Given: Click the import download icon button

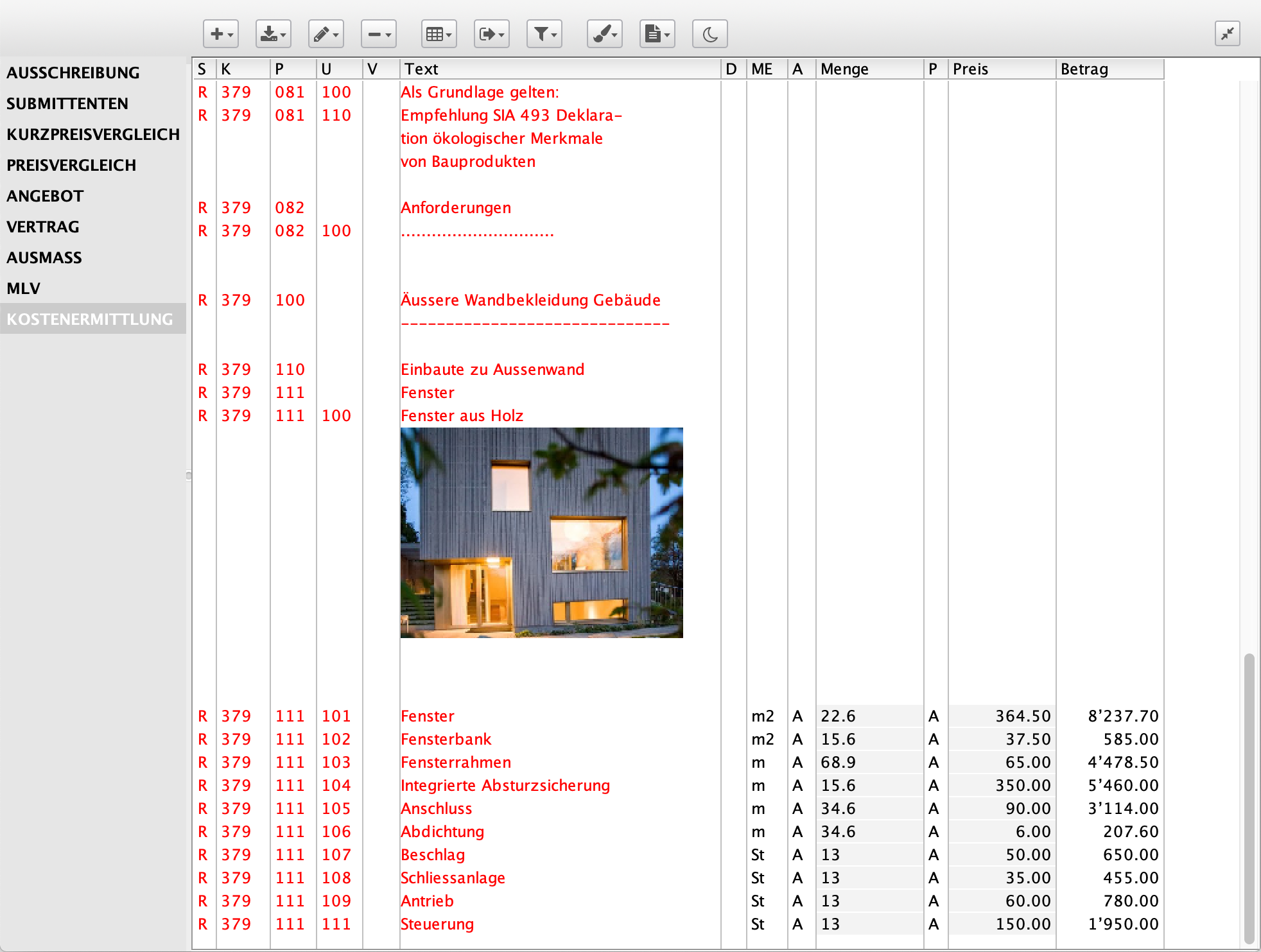Looking at the screenshot, I should [274, 34].
